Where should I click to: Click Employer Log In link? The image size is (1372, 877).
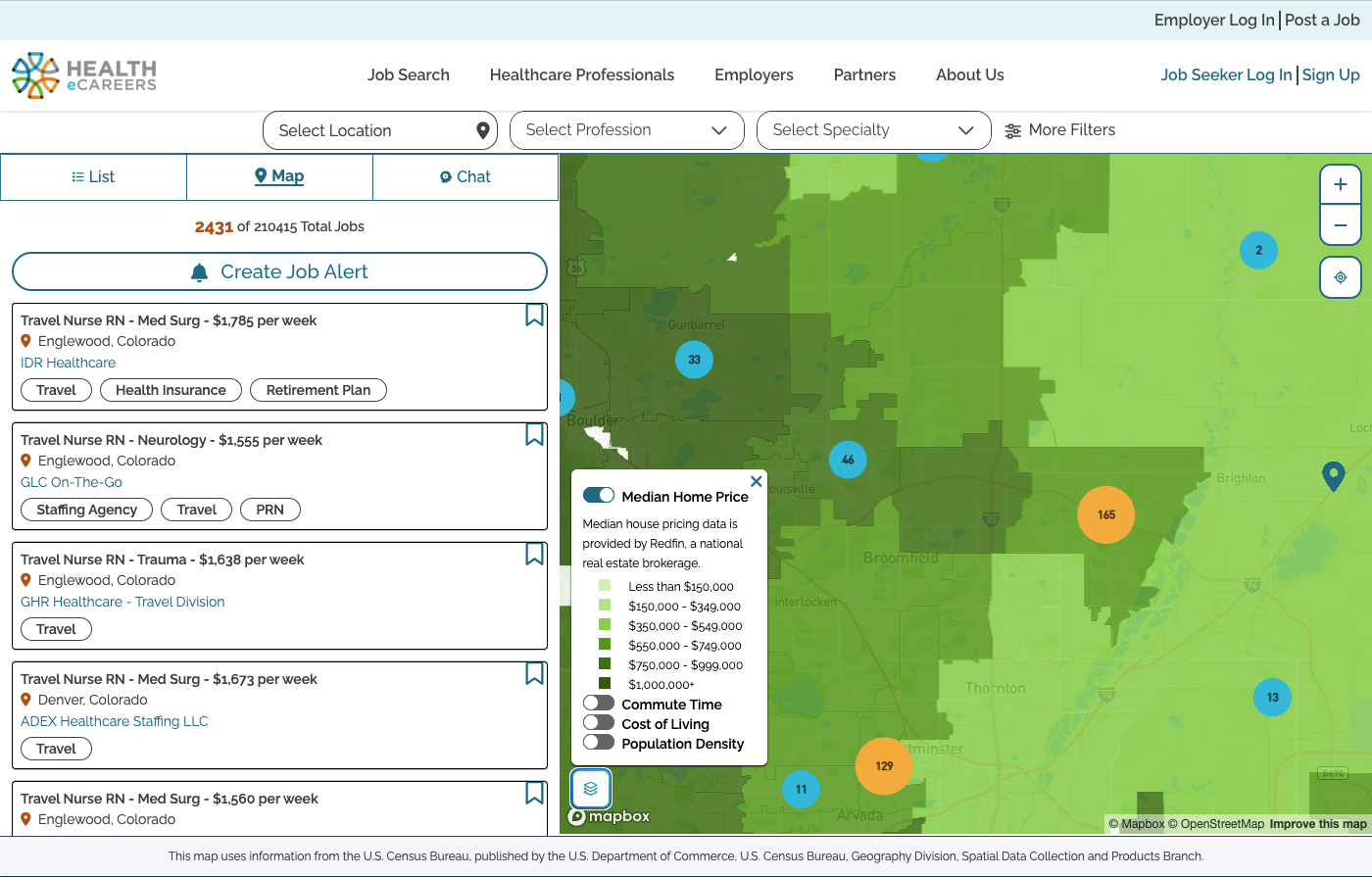click(1214, 20)
